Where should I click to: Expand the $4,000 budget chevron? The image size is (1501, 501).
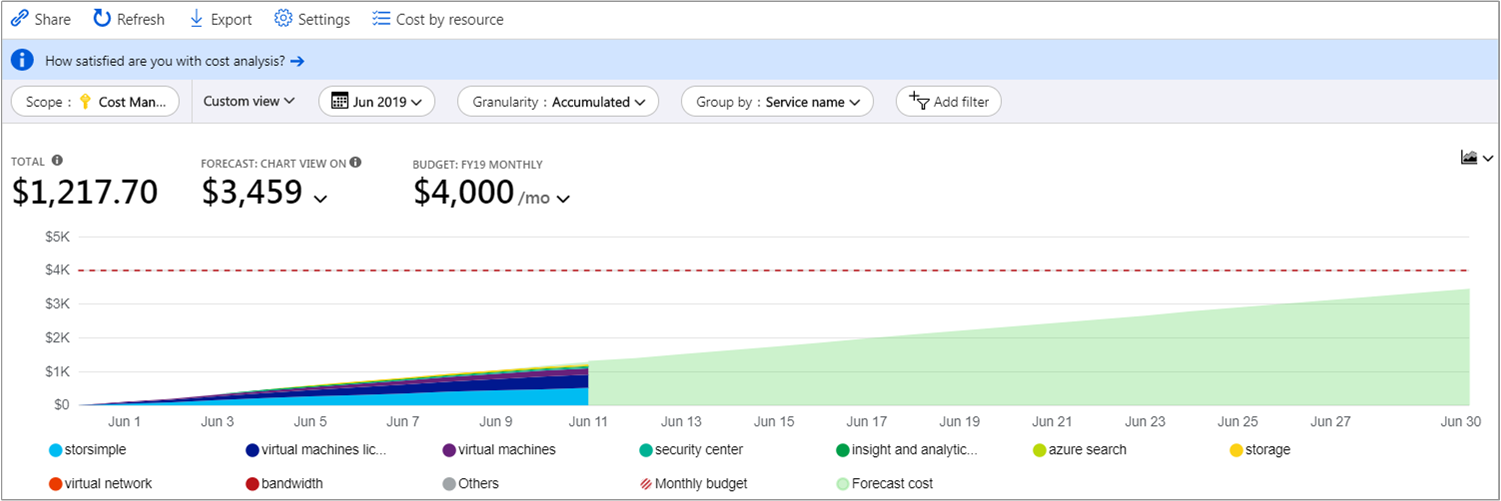click(564, 198)
